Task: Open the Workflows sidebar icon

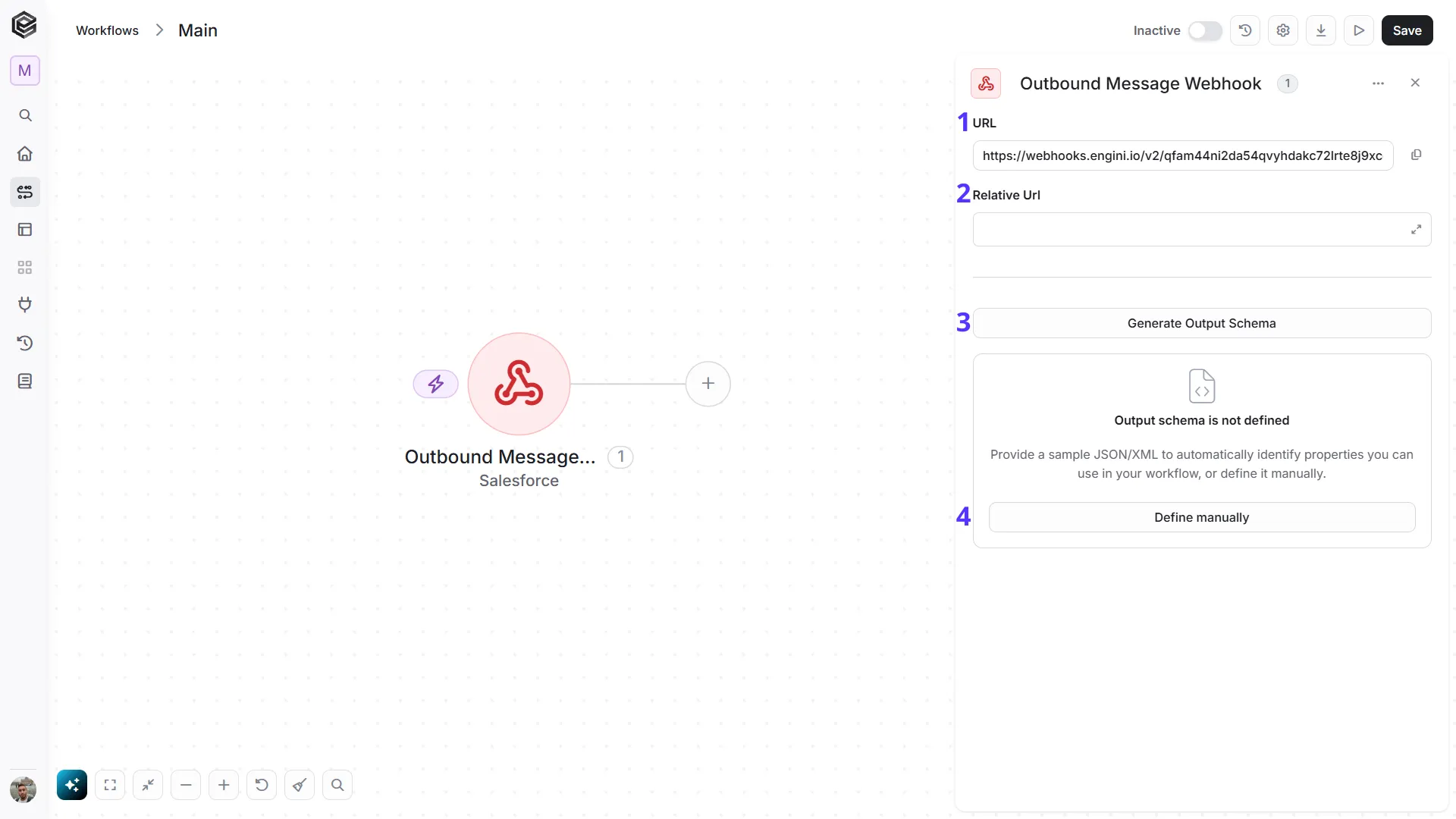Action: pyautogui.click(x=25, y=192)
